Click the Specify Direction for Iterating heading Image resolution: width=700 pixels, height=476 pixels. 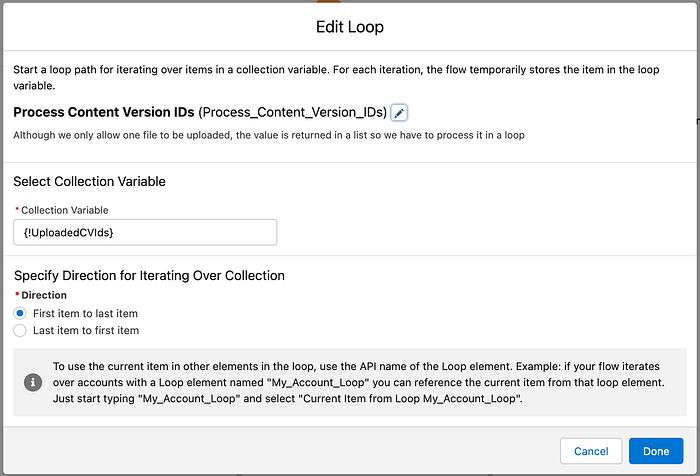coord(150,276)
